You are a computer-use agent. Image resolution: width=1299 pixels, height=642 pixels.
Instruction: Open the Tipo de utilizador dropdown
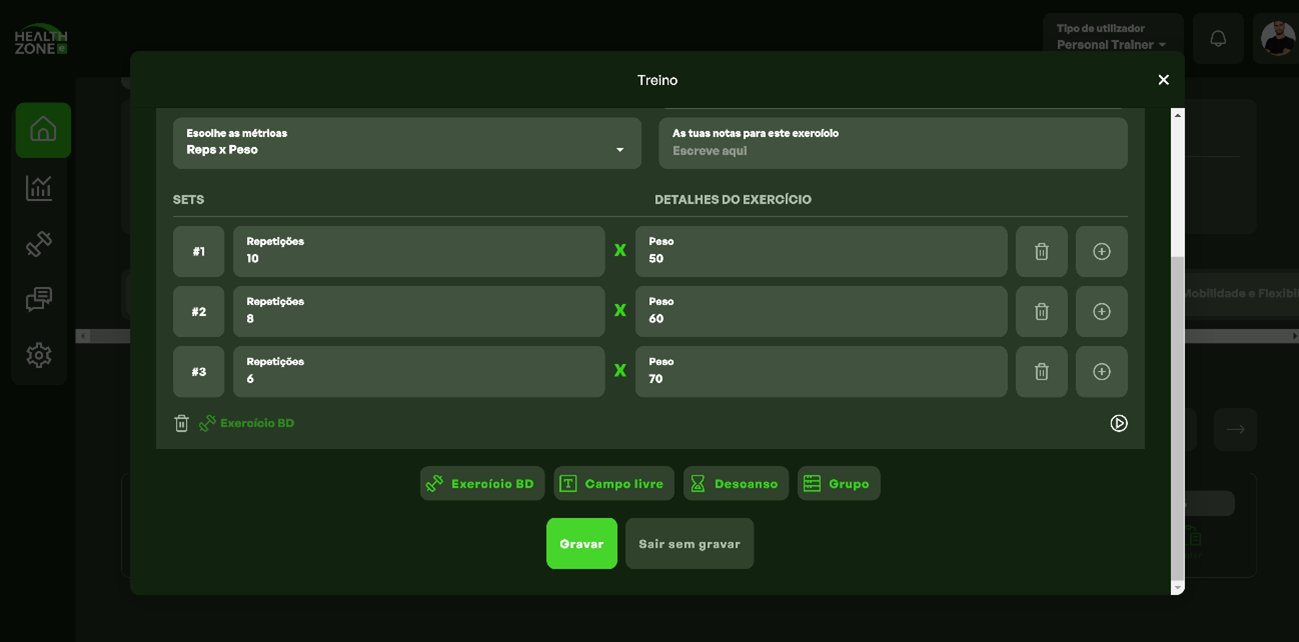(x=1113, y=38)
